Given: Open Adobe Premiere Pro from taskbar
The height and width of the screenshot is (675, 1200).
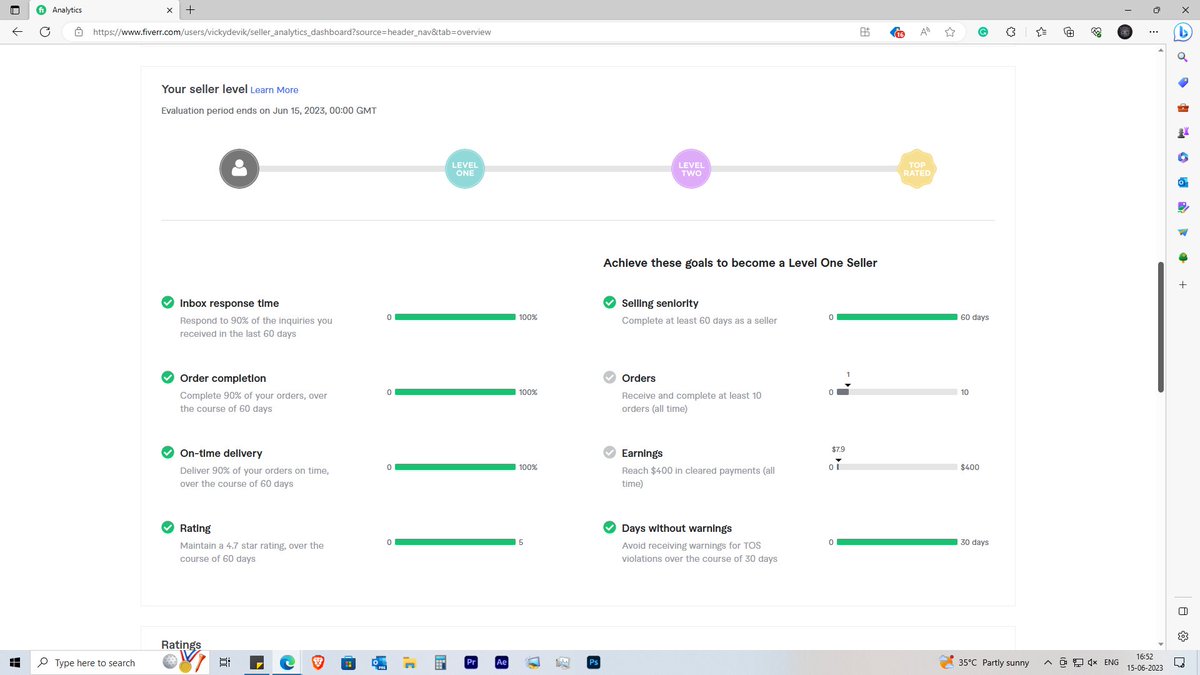Looking at the screenshot, I should pyautogui.click(x=471, y=662).
